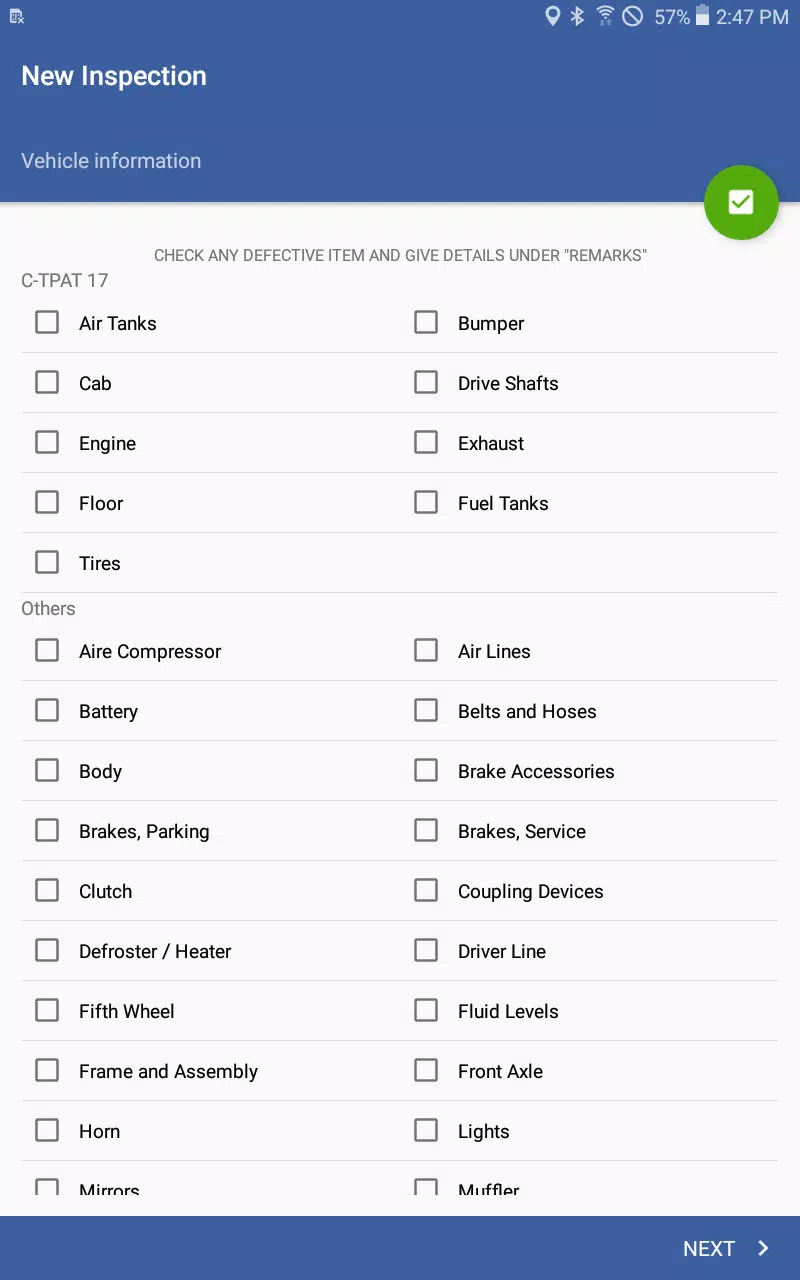This screenshot has height=1280, width=800.
Task: Check the Air Tanks checkbox
Action: (47, 322)
